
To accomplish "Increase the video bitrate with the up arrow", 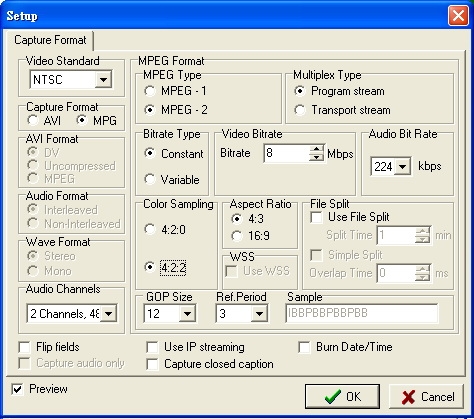I will [316, 149].
